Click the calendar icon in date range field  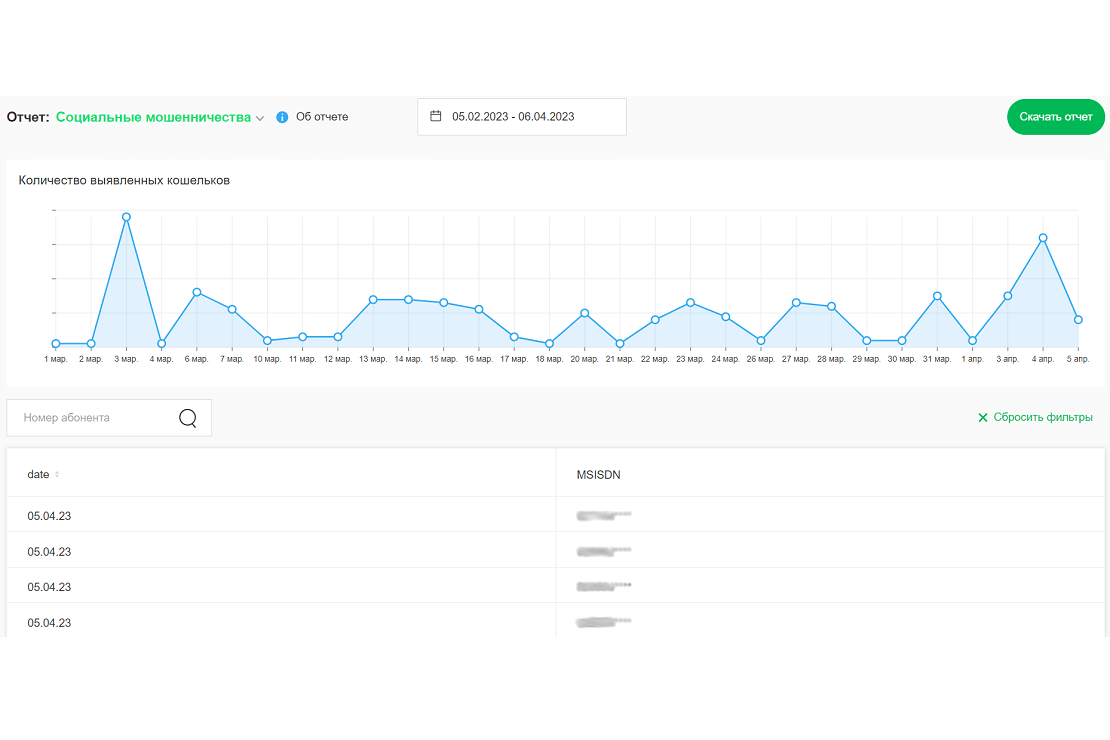(436, 116)
